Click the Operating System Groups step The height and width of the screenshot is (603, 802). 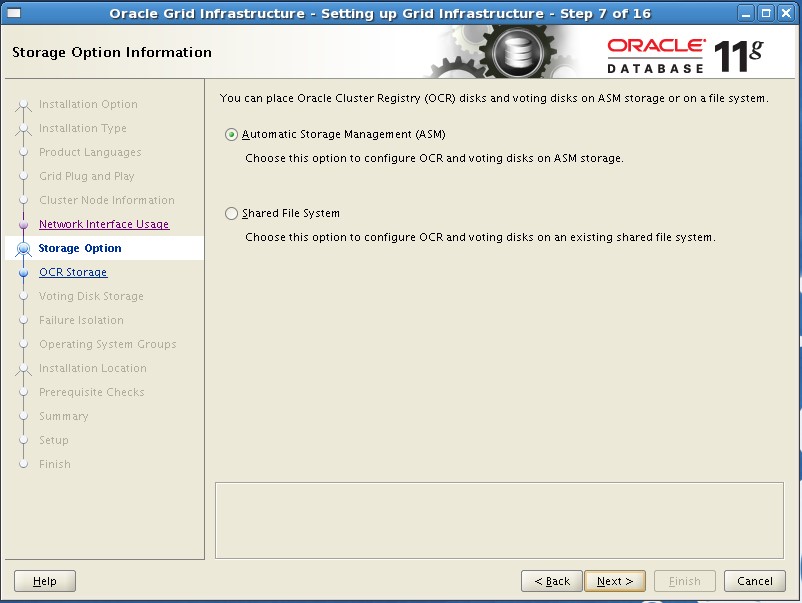pyautogui.click(x=107, y=344)
